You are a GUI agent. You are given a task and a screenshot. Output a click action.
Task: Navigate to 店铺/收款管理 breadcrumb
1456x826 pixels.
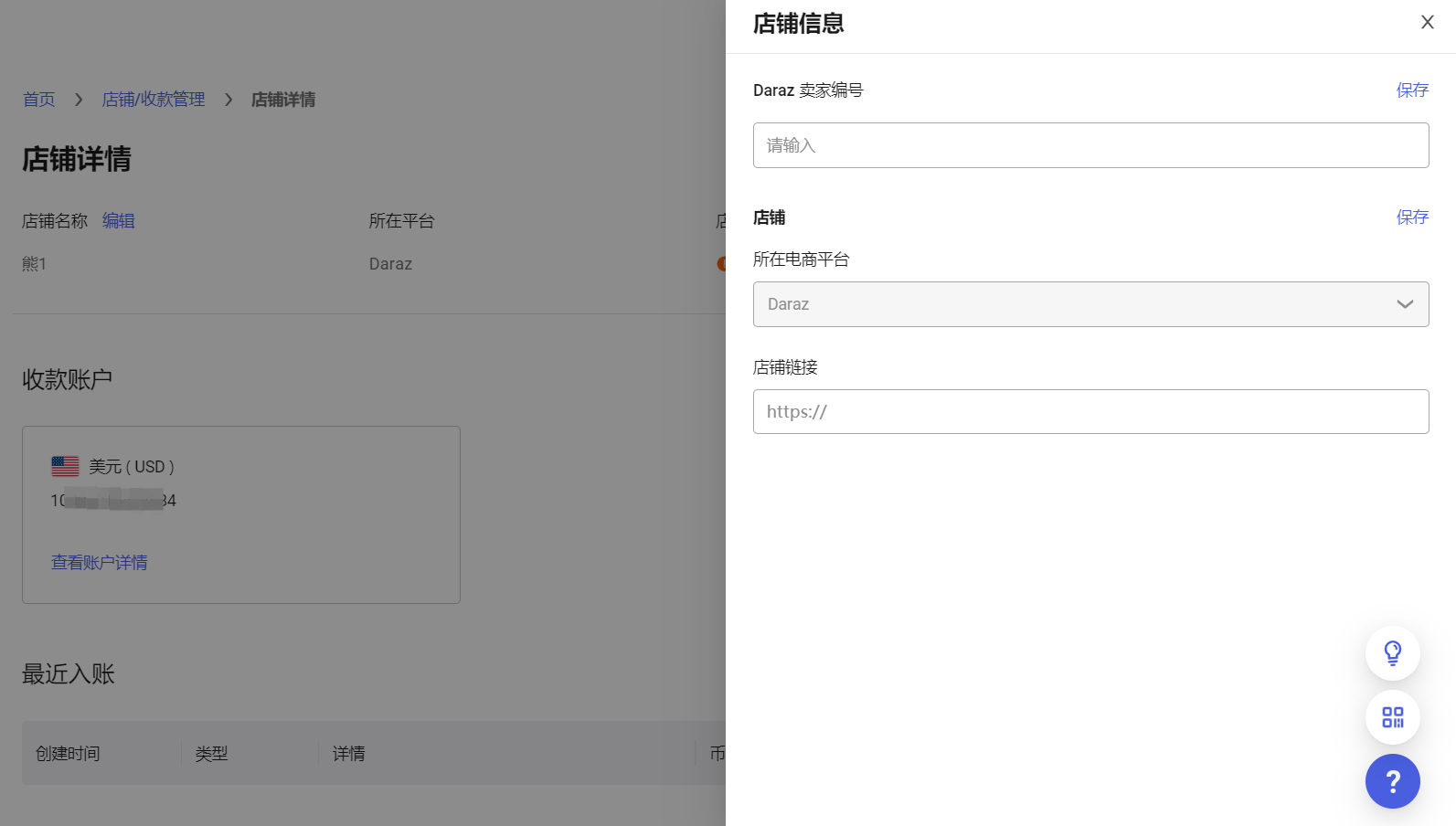tap(154, 100)
